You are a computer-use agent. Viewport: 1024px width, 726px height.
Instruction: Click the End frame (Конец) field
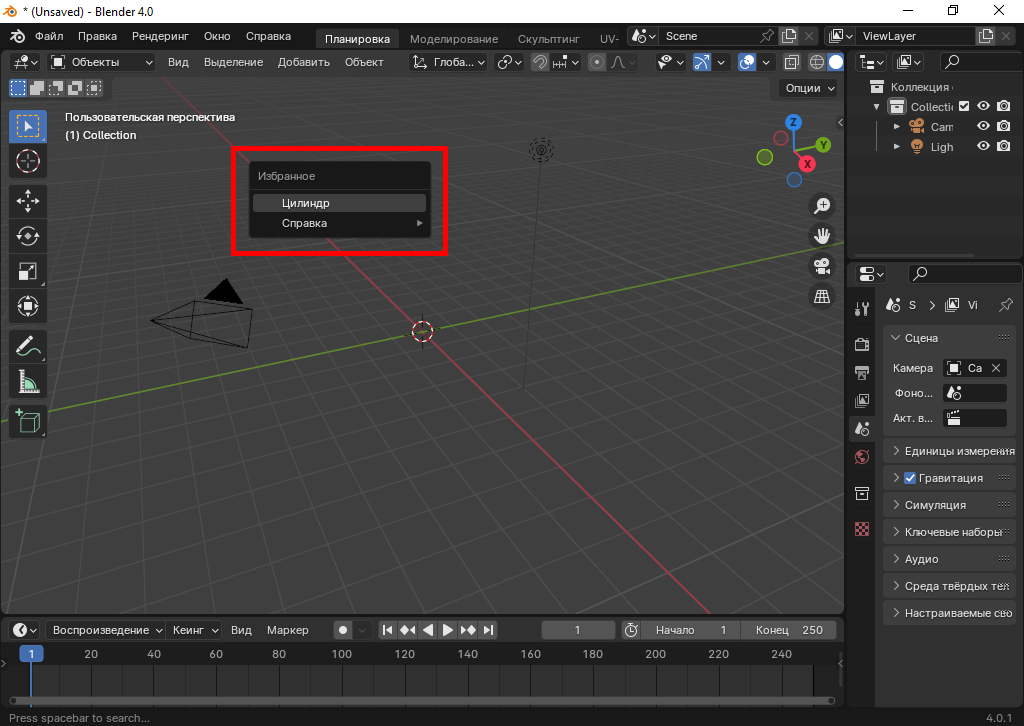[x=789, y=630]
